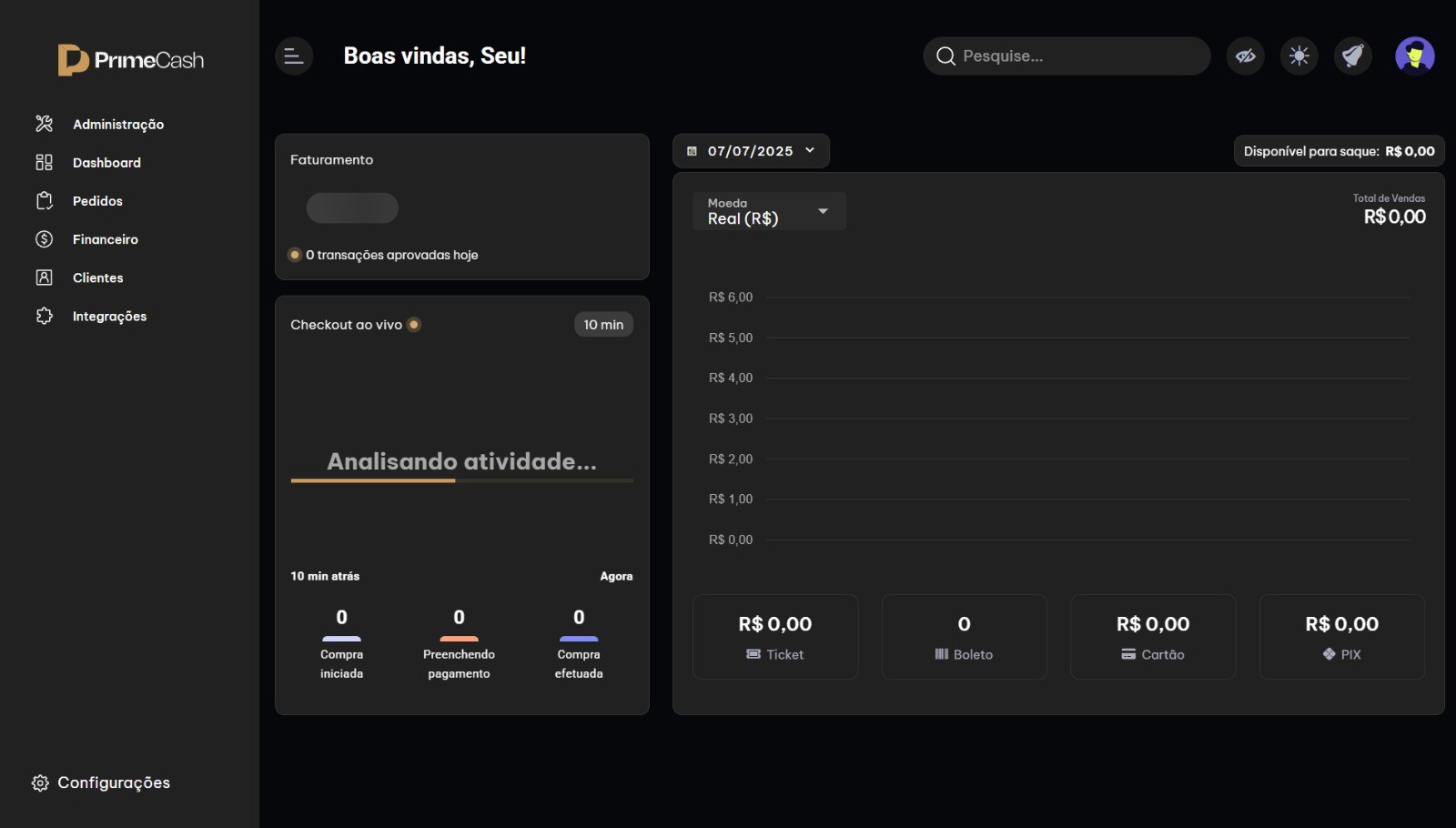Switch theme using the sun icon
The width and height of the screenshot is (1456, 828).
(x=1299, y=56)
